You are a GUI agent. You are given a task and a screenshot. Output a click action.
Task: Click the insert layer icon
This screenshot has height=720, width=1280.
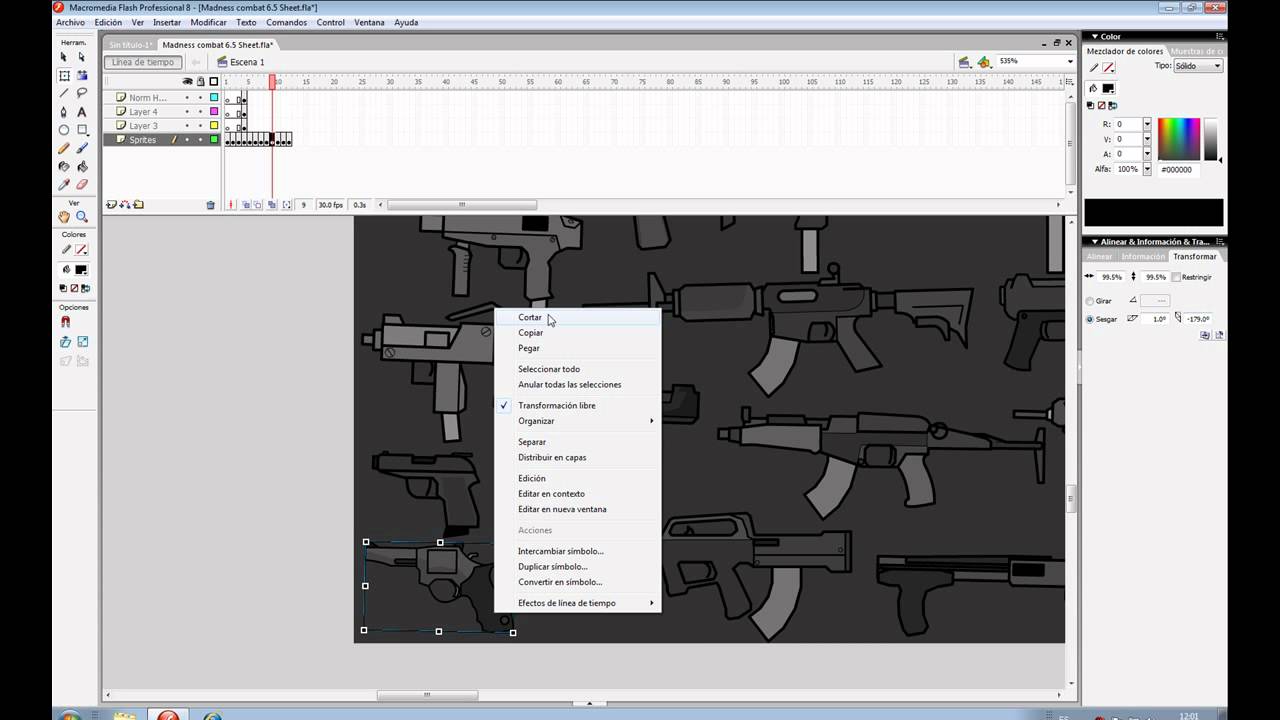(x=111, y=205)
